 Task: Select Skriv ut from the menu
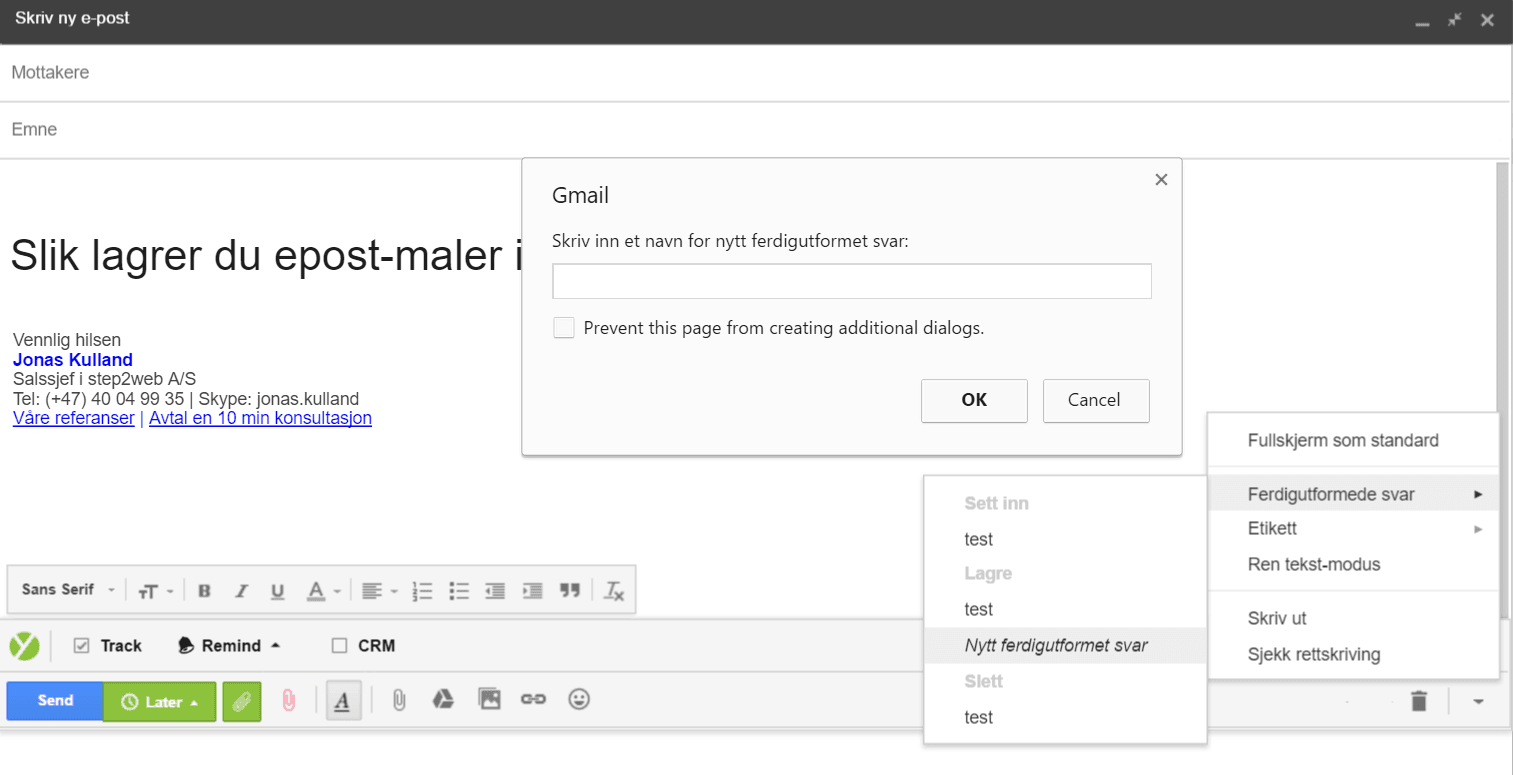click(1353, 619)
